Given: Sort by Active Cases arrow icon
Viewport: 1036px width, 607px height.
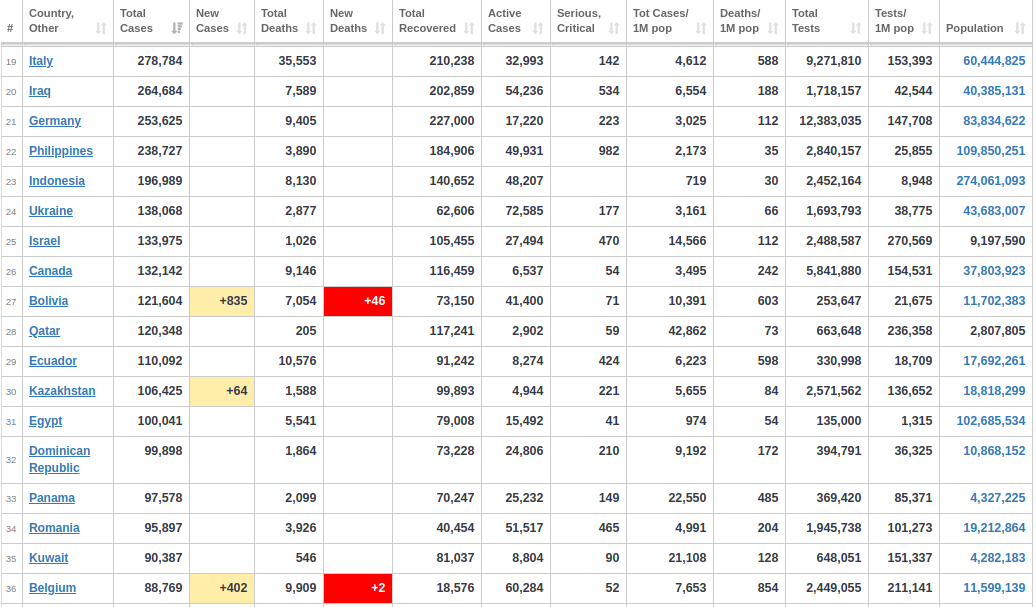Looking at the screenshot, I should click(538, 28).
